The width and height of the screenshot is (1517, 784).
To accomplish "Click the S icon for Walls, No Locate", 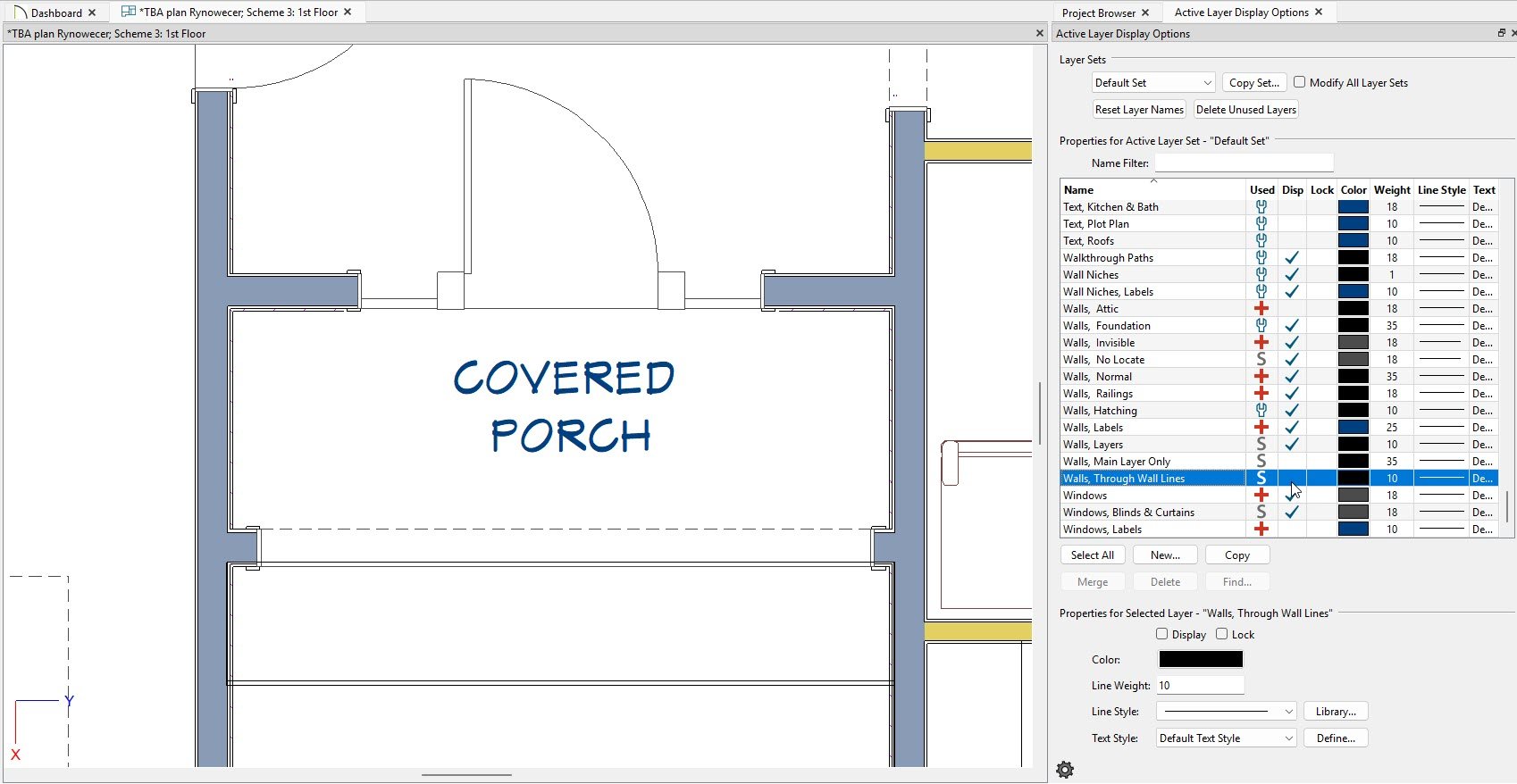I will [x=1261, y=360].
